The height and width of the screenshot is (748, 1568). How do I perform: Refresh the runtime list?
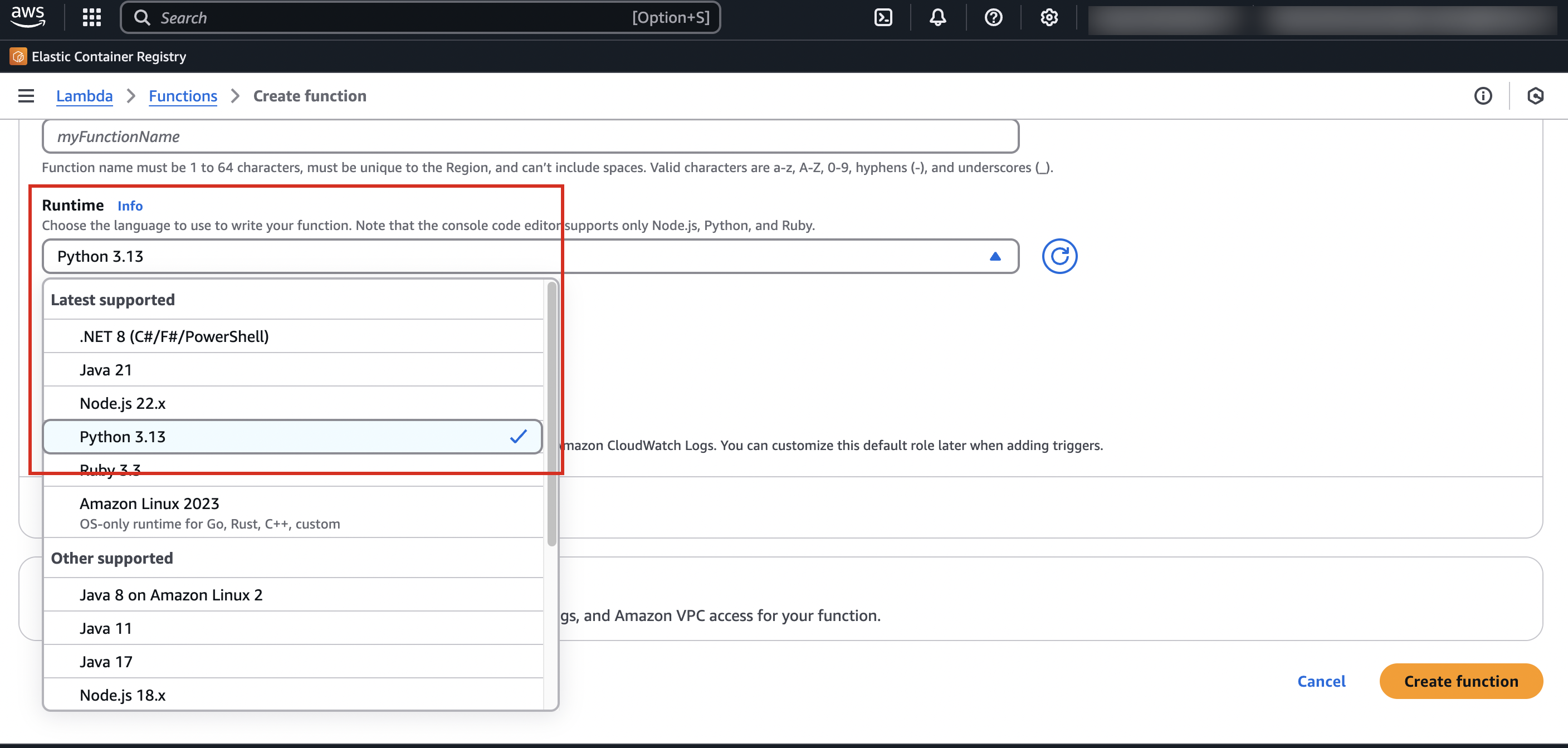coord(1060,256)
